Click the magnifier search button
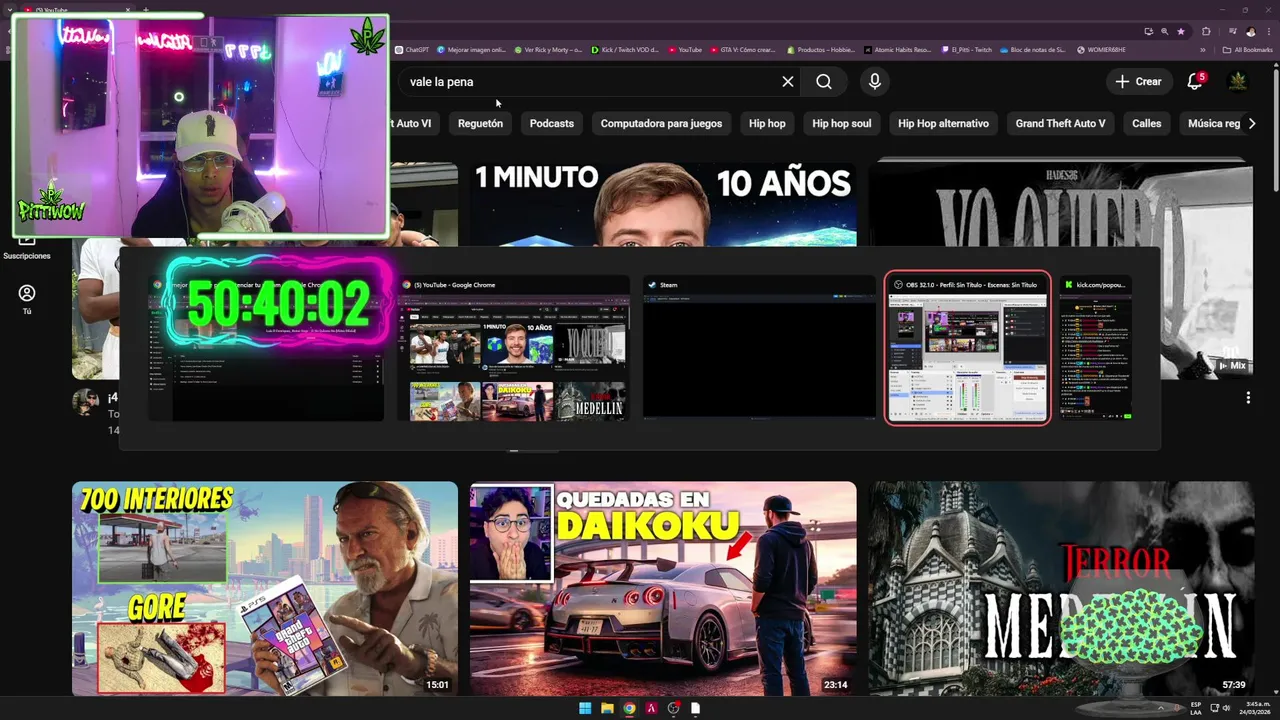 click(824, 82)
